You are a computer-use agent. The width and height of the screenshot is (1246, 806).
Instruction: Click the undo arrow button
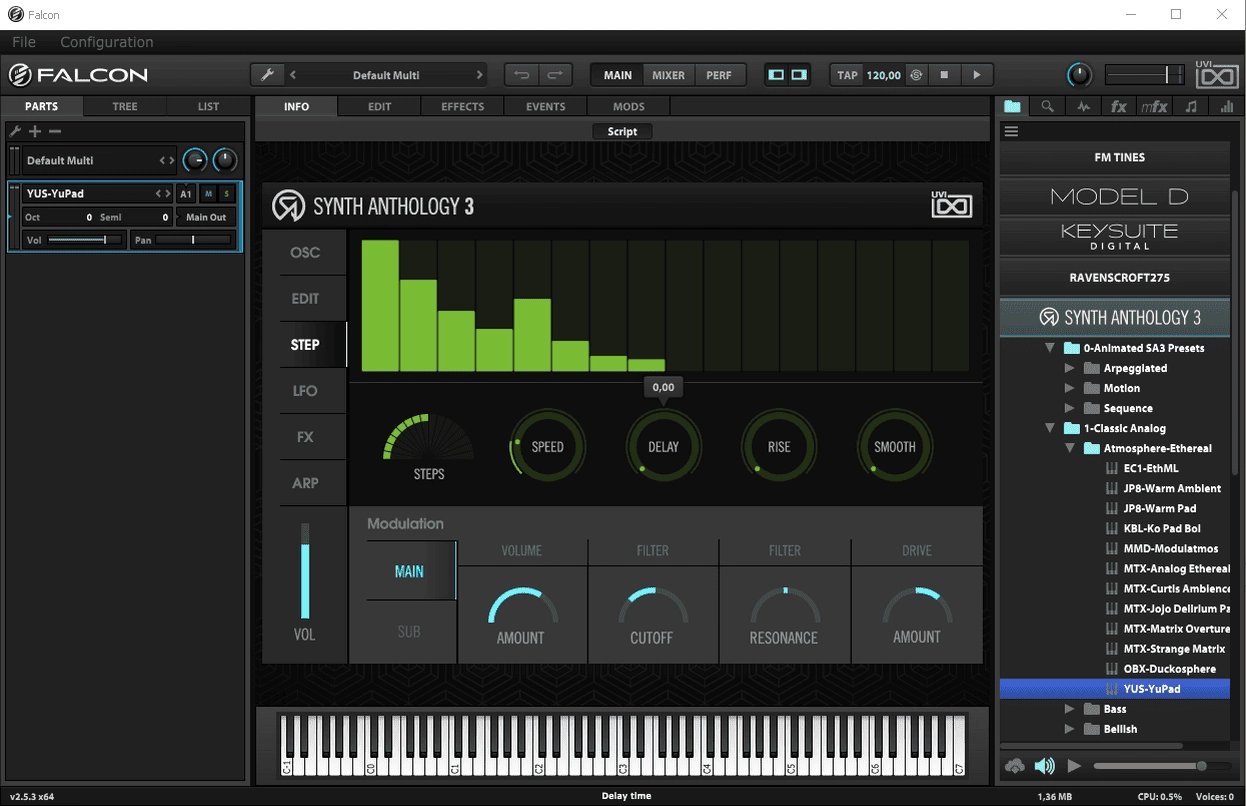[521, 75]
